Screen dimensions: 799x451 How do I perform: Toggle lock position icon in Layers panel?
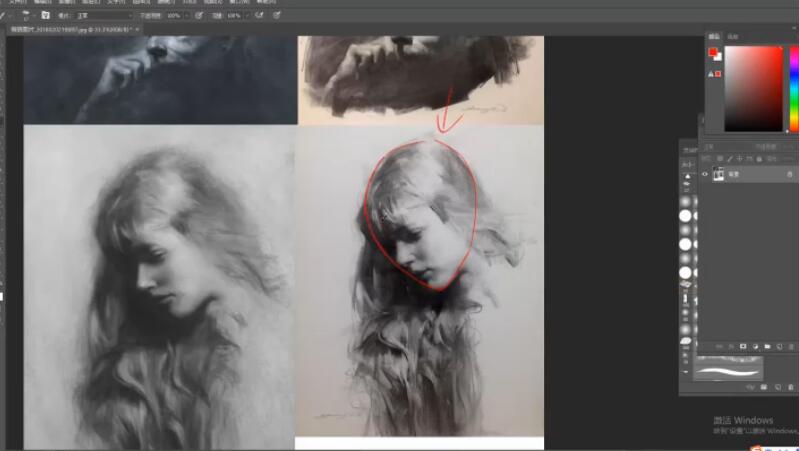point(739,159)
